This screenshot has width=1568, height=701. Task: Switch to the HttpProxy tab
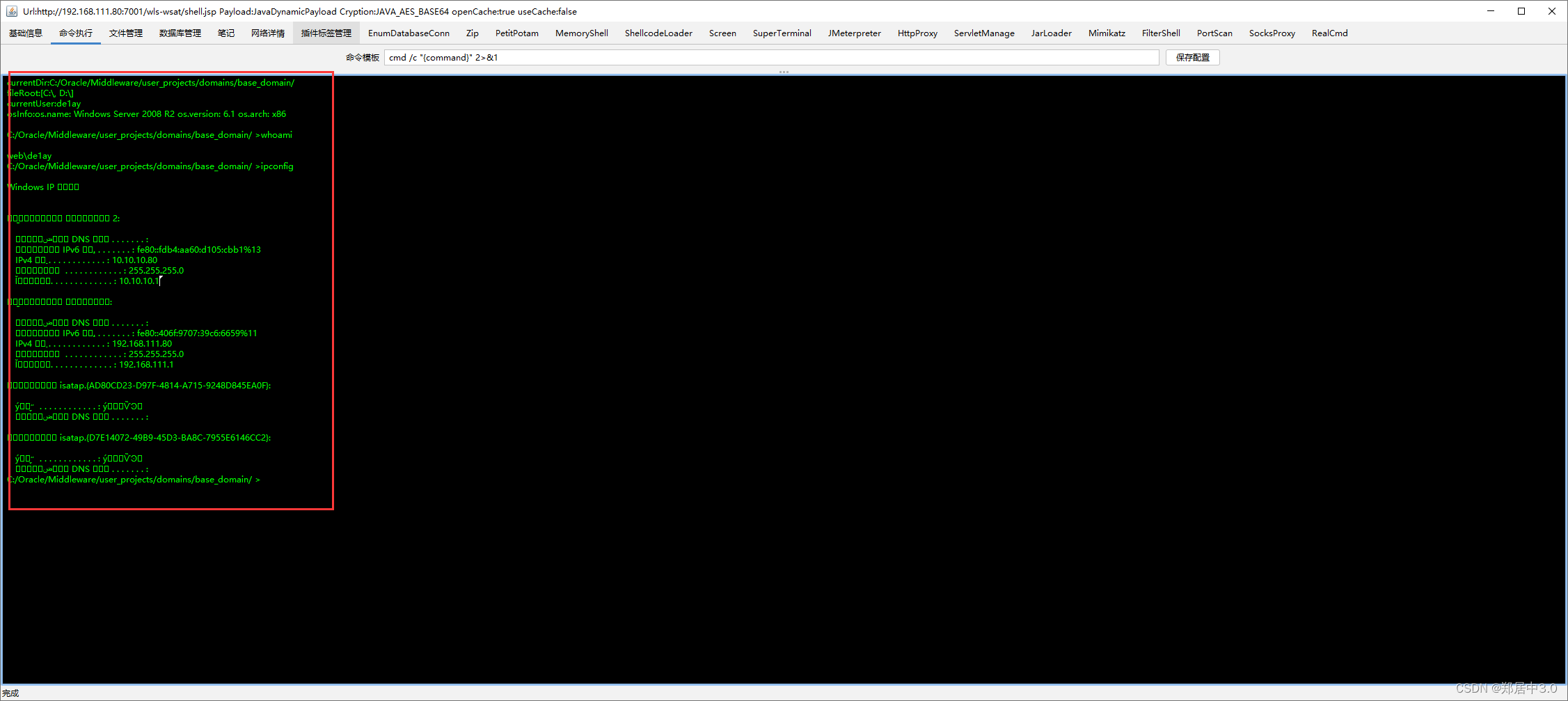[x=917, y=33]
